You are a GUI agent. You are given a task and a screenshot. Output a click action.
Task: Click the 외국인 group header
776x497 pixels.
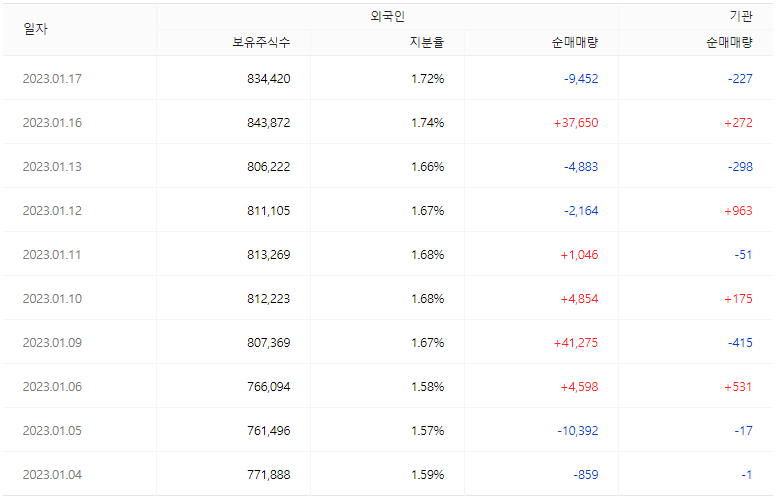tap(388, 16)
